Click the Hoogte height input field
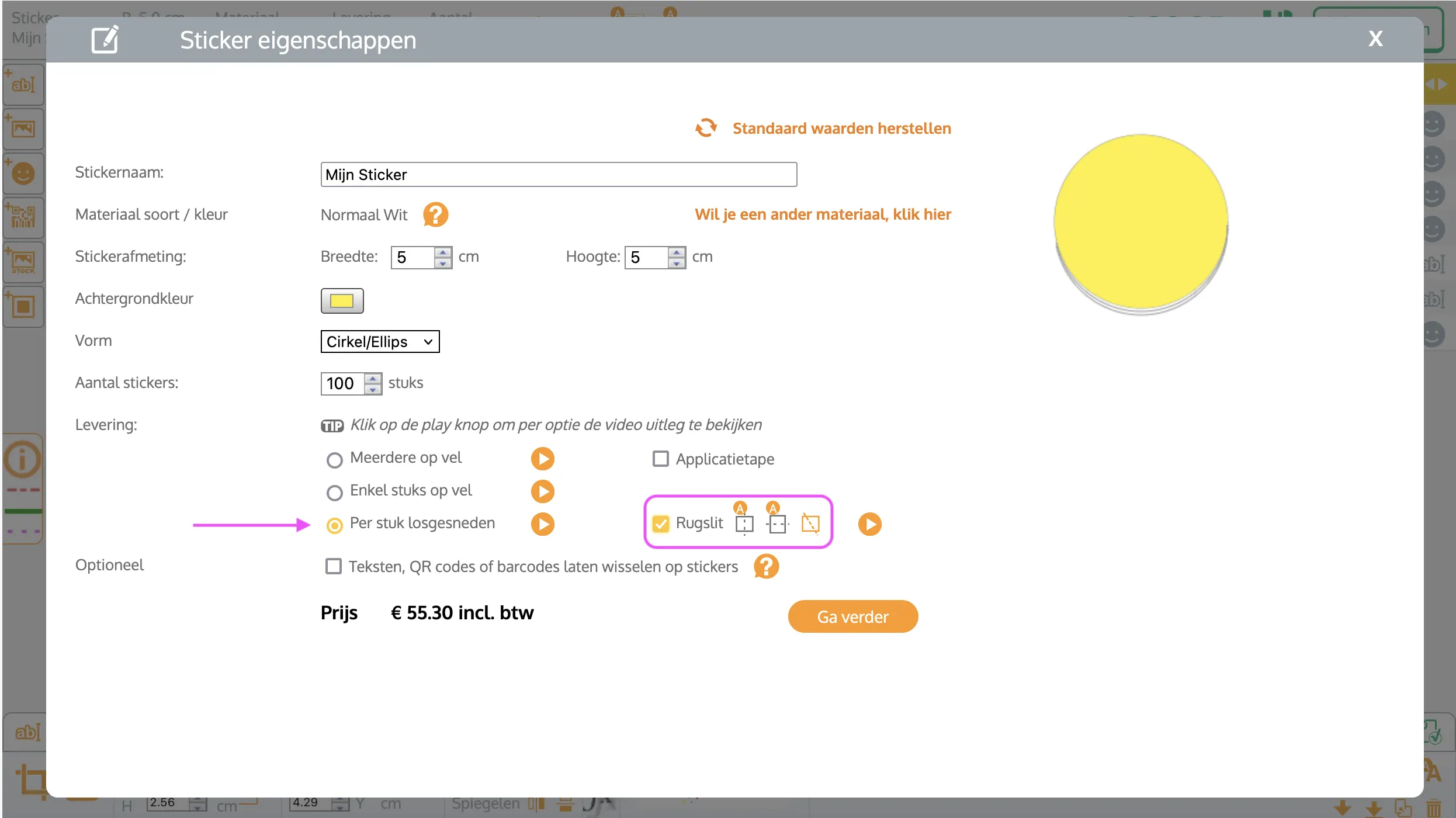The height and width of the screenshot is (818, 1456). pyautogui.click(x=646, y=257)
